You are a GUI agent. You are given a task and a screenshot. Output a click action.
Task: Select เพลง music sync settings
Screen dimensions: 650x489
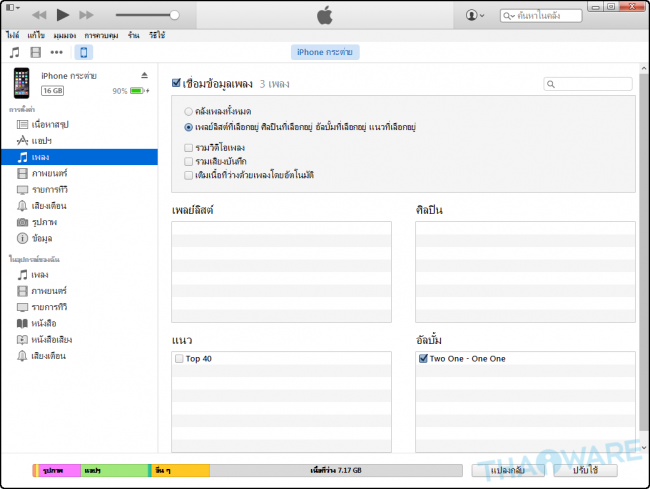(79, 157)
